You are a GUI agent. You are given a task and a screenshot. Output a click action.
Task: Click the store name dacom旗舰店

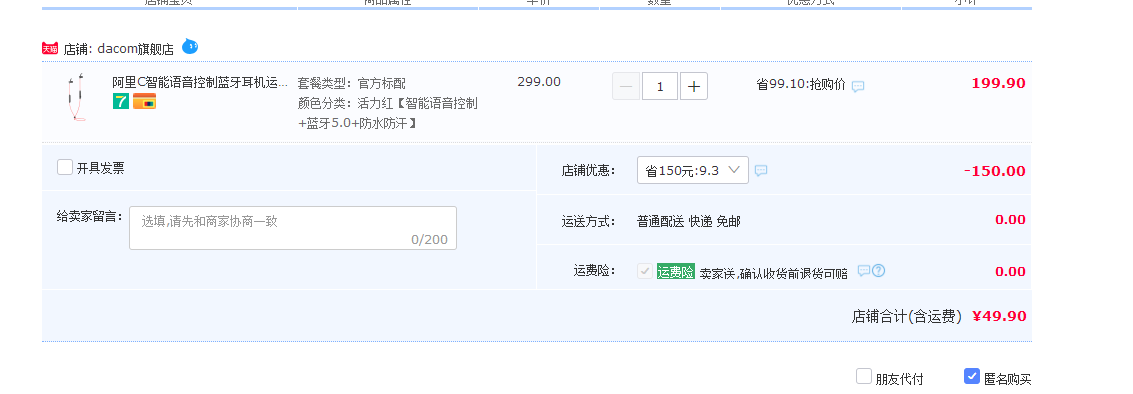pos(136,49)
